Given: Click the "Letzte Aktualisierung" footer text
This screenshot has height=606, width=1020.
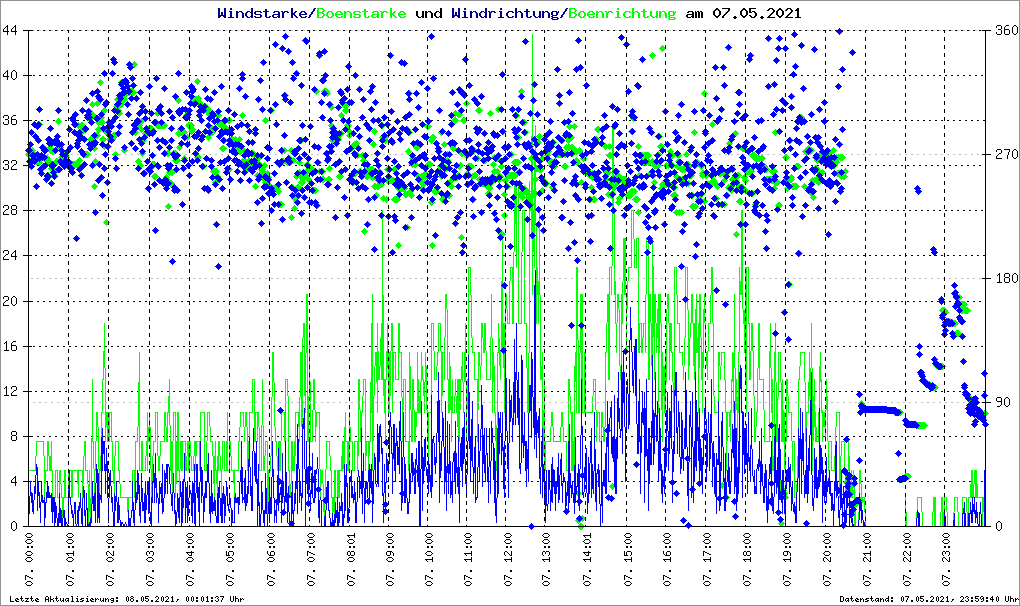Looking at the screenshot, I should (127, 599).
